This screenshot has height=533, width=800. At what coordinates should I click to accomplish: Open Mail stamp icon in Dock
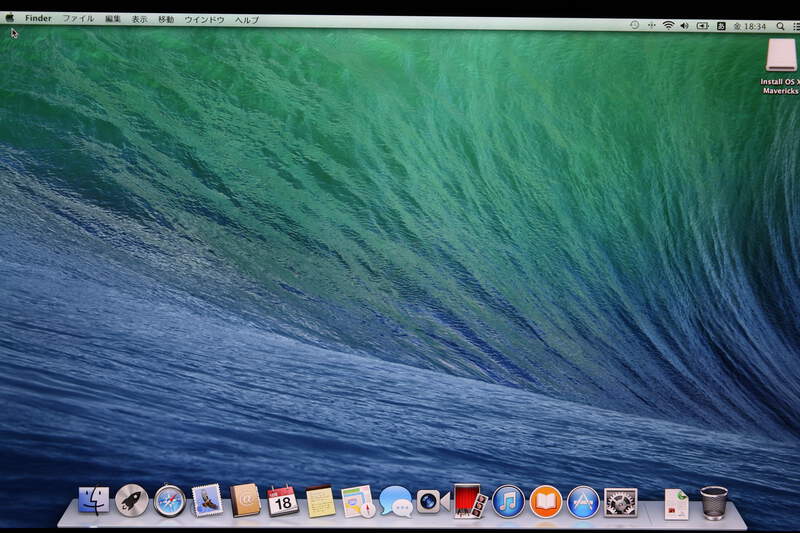207,501
